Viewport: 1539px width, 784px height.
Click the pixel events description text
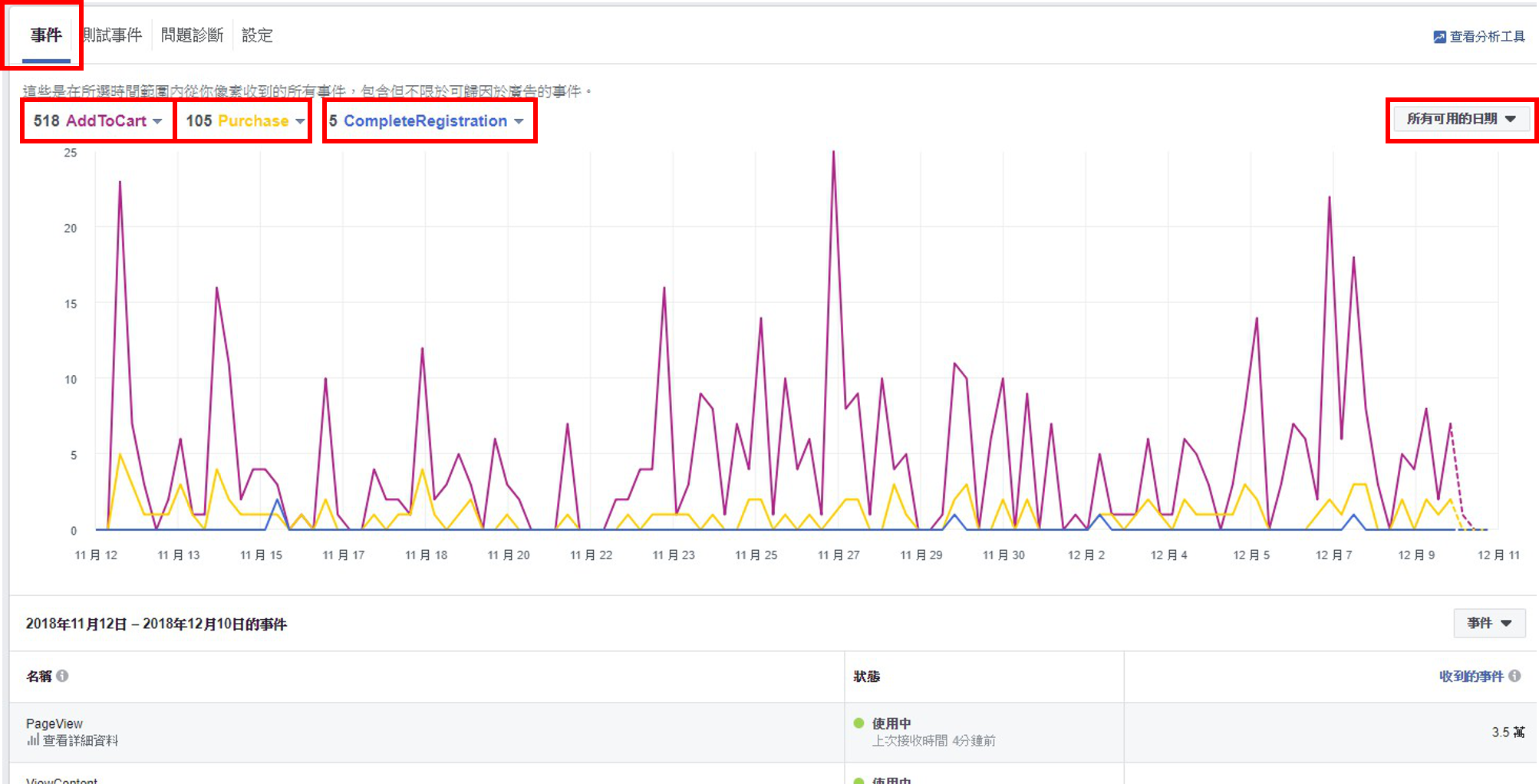307,91
